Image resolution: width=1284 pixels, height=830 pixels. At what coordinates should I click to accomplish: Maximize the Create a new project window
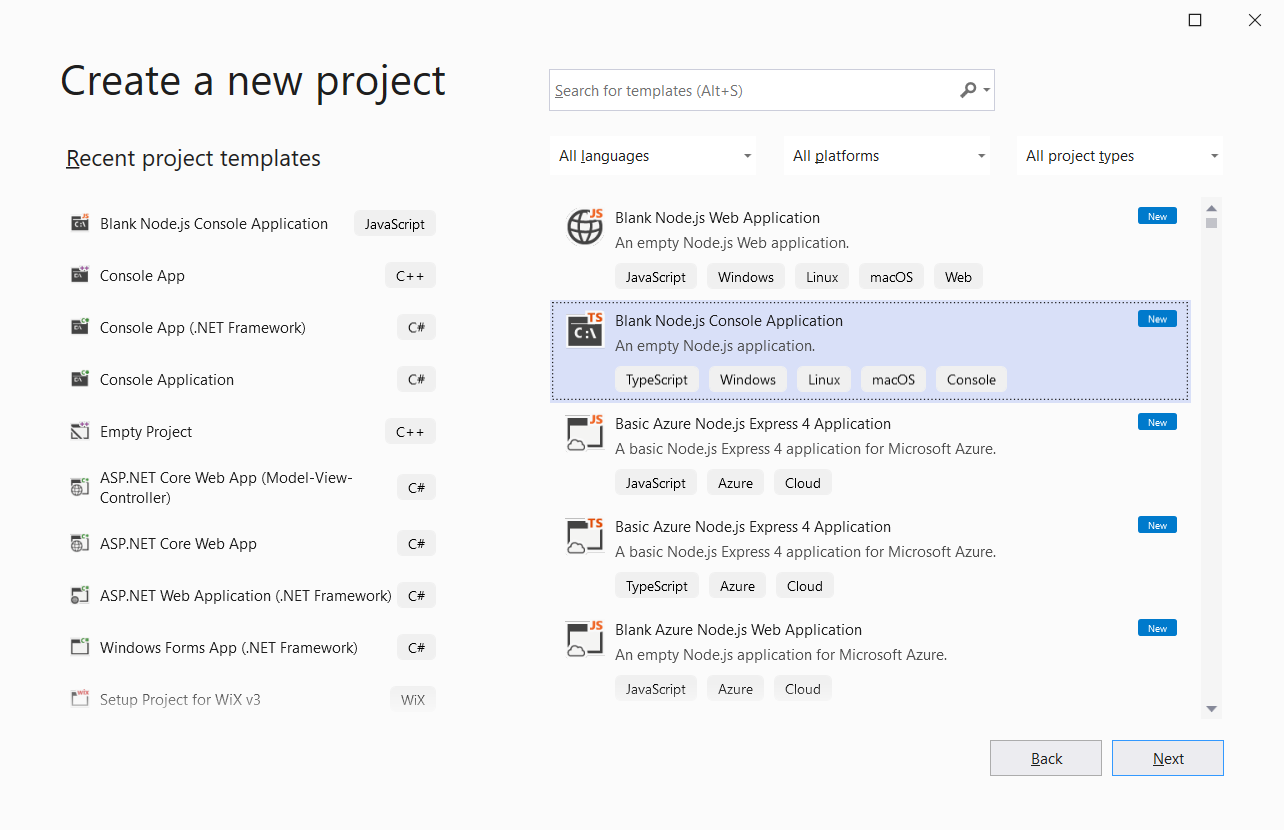click(x=1195, y=20)
